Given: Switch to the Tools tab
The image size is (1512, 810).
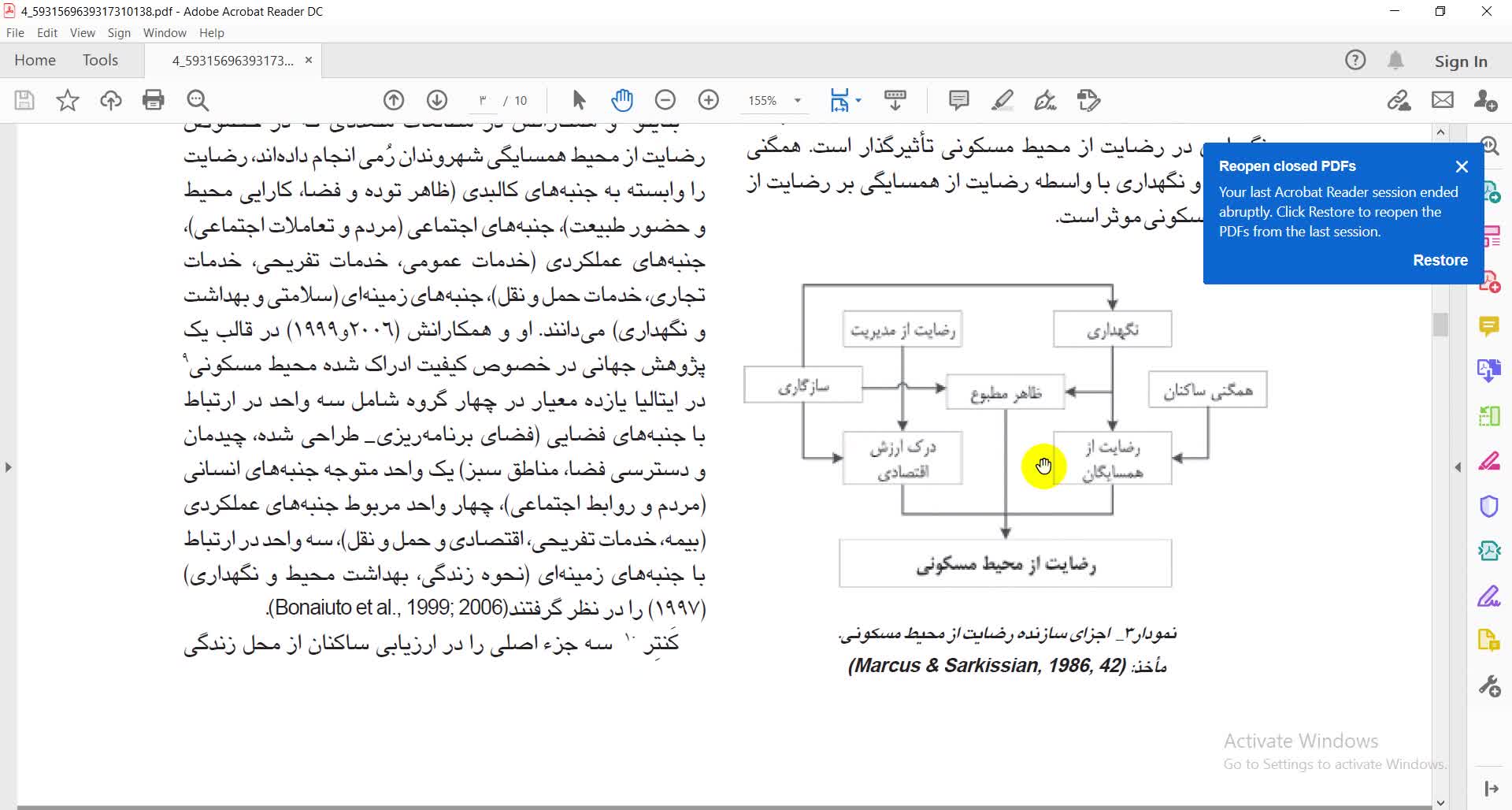Looking at the screenshot, I should coord(100,60).
